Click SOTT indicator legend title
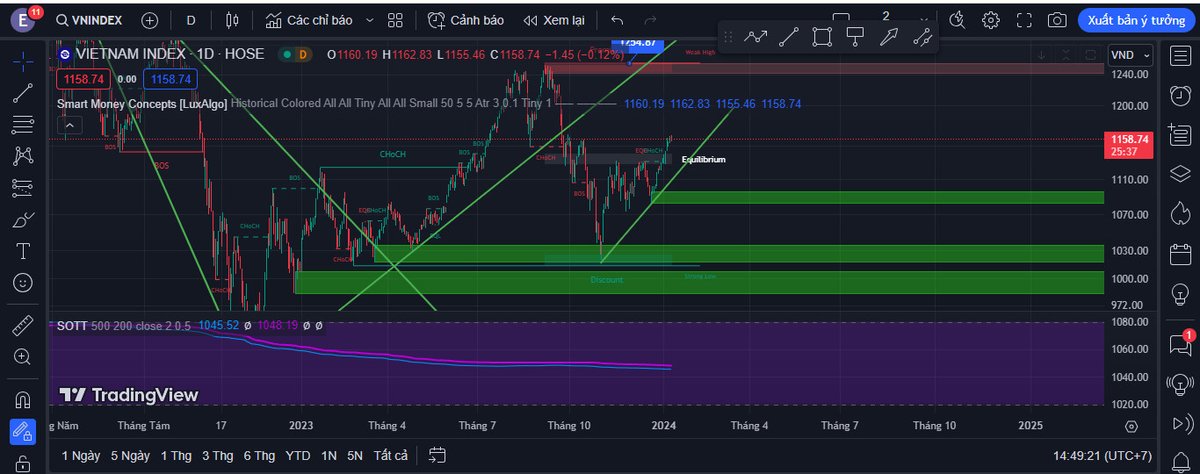 coord(71,325)
